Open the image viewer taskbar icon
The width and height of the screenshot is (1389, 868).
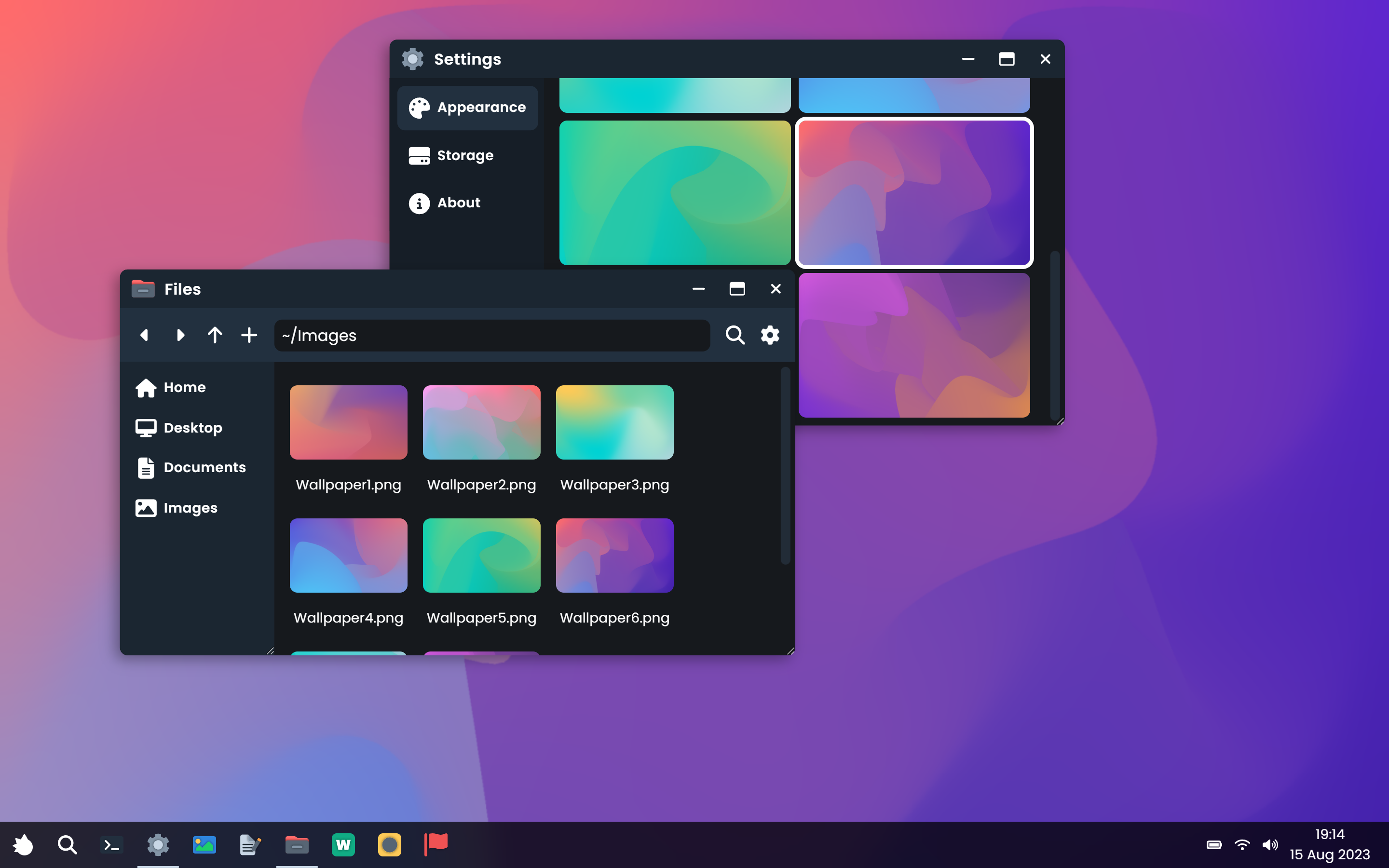204,845
